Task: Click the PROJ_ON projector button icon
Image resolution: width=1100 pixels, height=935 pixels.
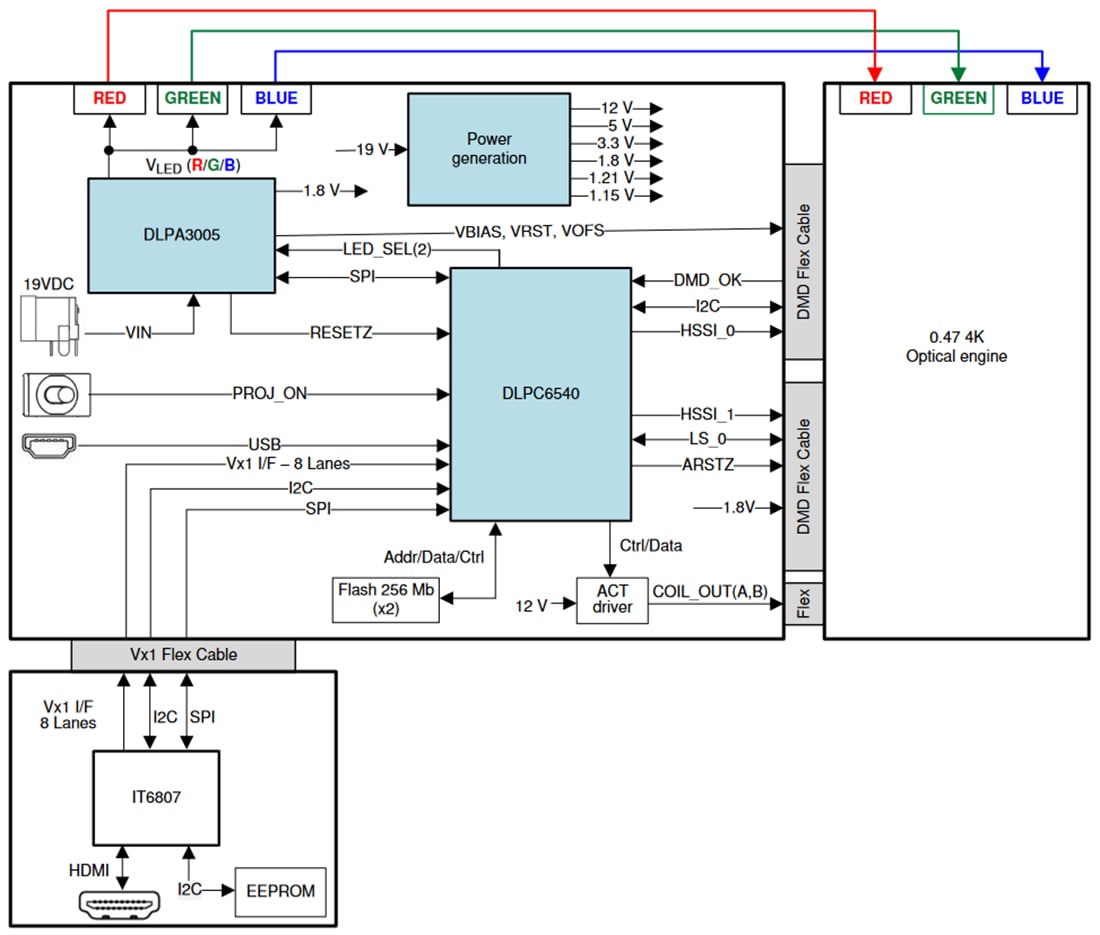Action: tap(55, 393)
